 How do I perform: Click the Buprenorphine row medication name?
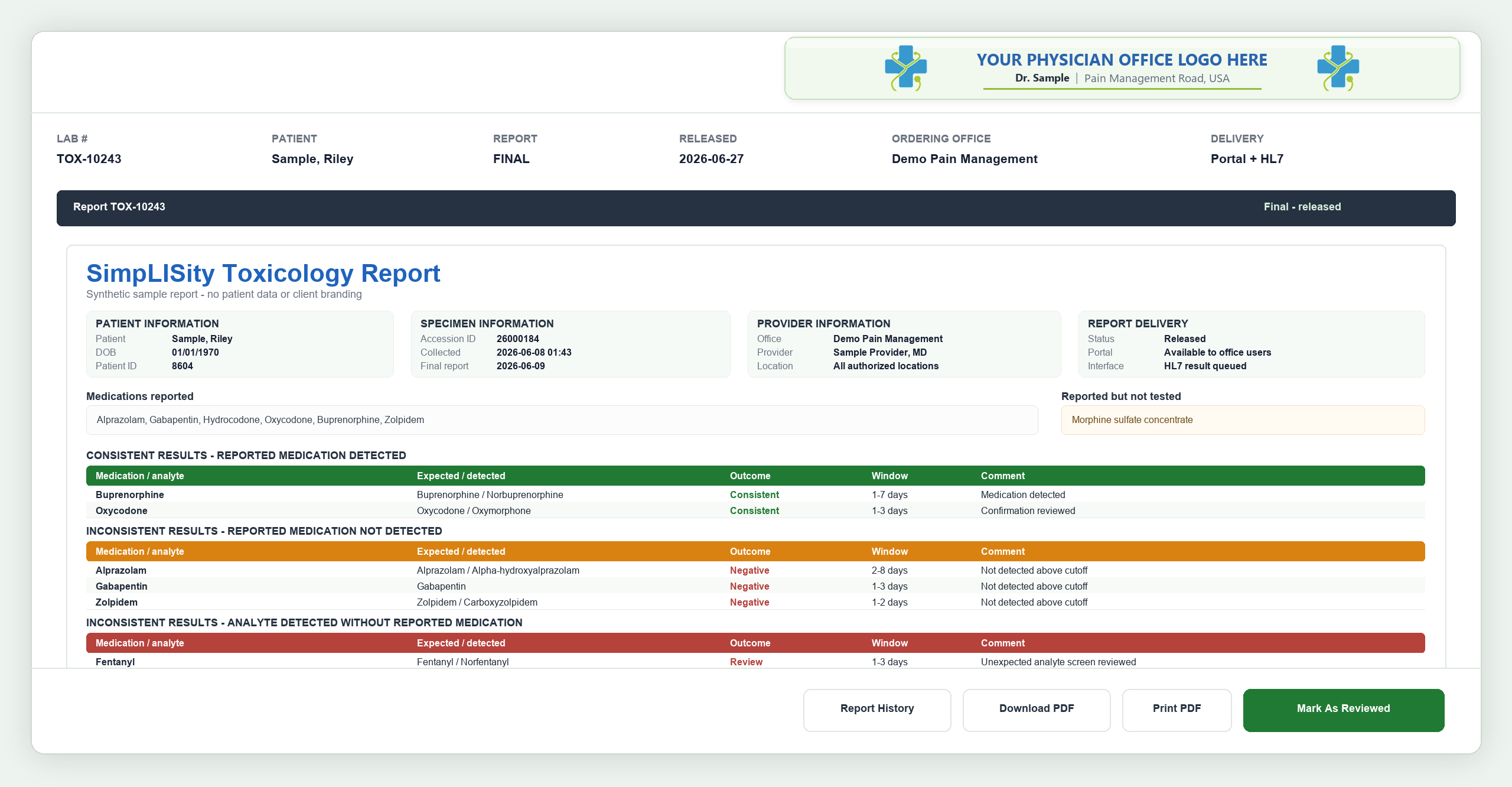(x=130, y=495)
